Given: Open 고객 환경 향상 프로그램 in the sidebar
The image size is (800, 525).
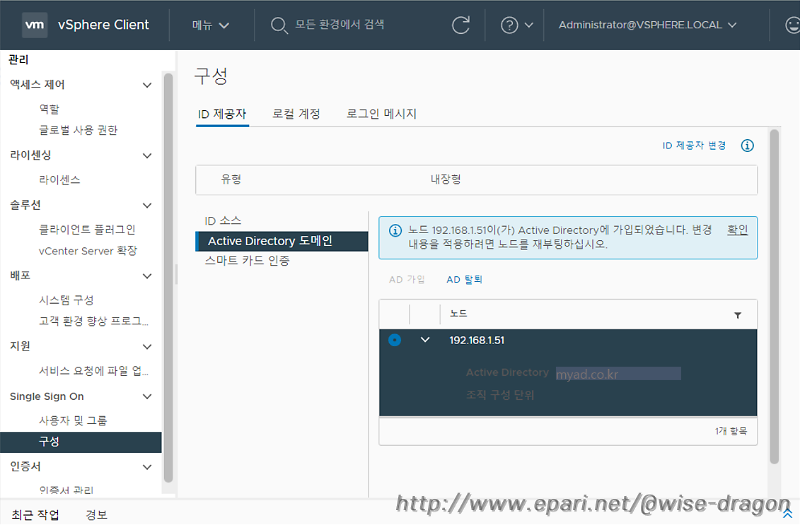Looking at the screenshot, I should pyautogui.click(x=94, y=321).
